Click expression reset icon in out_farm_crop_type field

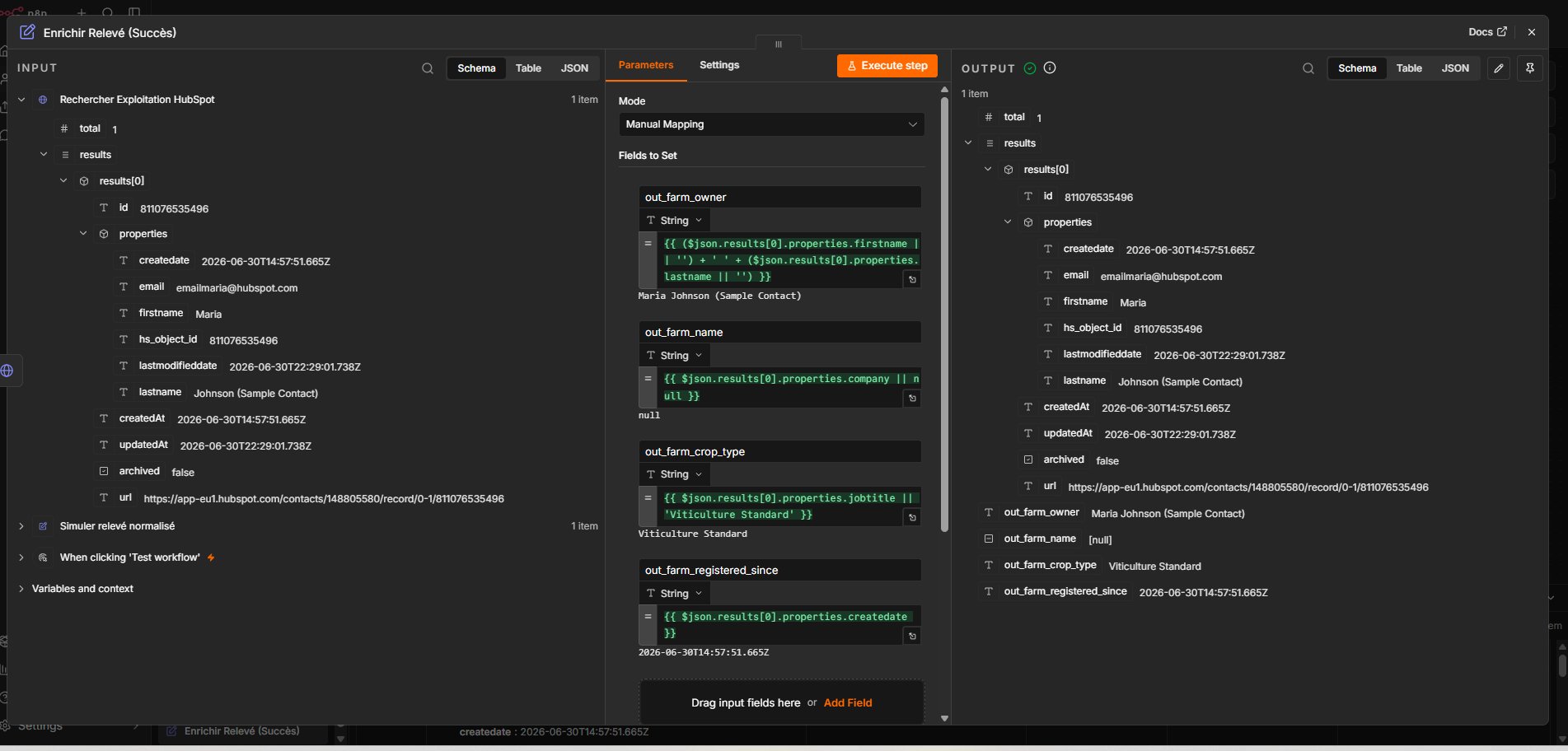pyautogui.click(x=912, y=518)
